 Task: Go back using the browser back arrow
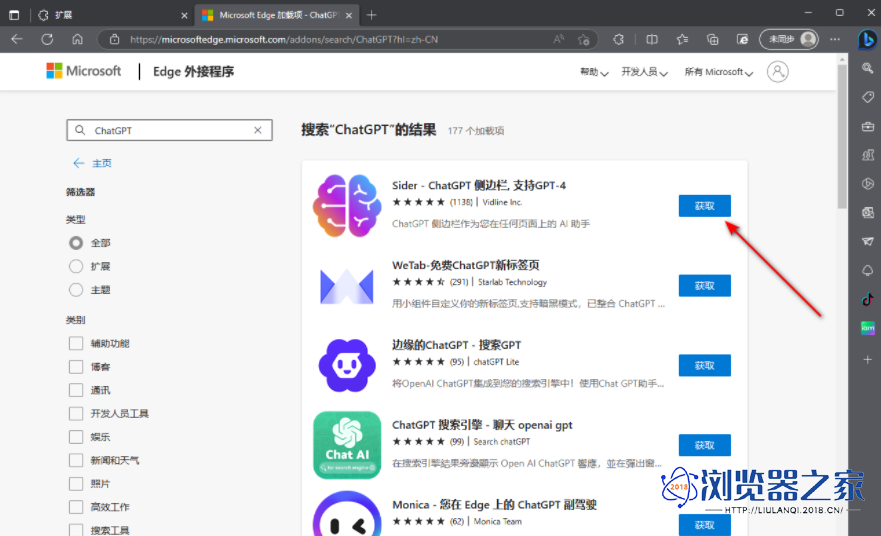(x=17, y=39)
